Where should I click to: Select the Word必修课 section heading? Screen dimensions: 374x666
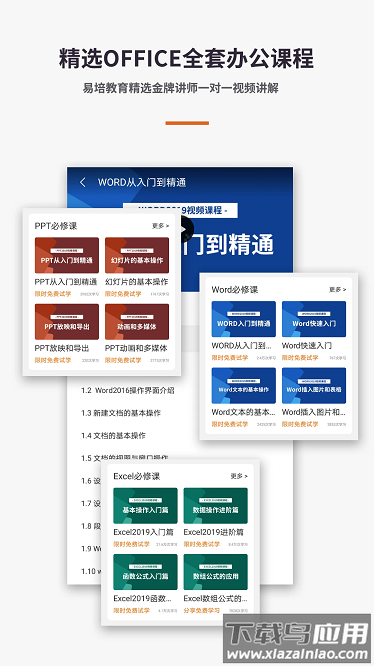[x=235, y=290]
